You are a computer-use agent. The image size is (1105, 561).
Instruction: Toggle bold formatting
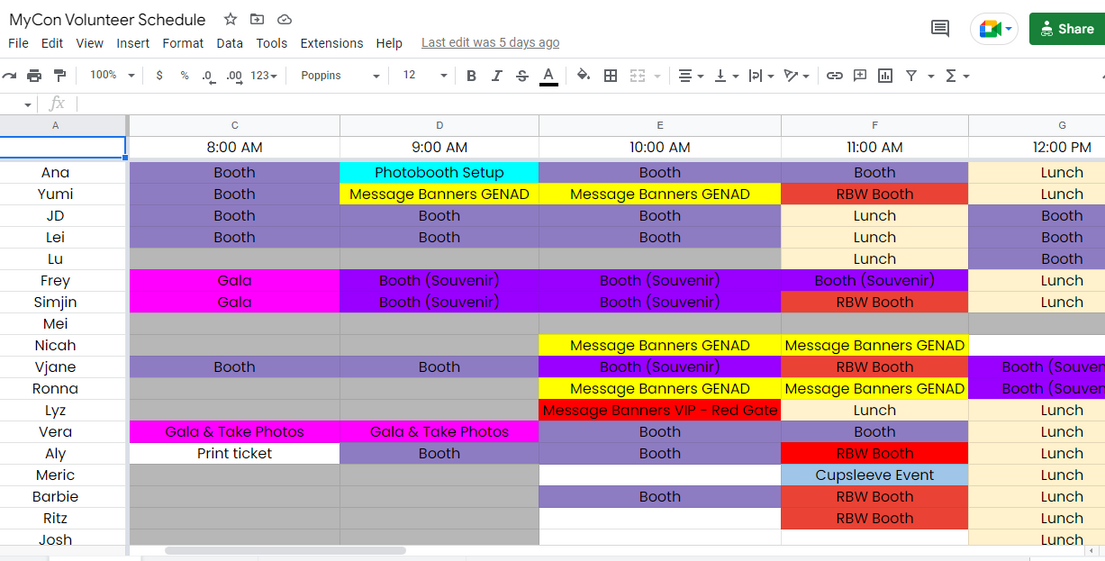(471, 76)
